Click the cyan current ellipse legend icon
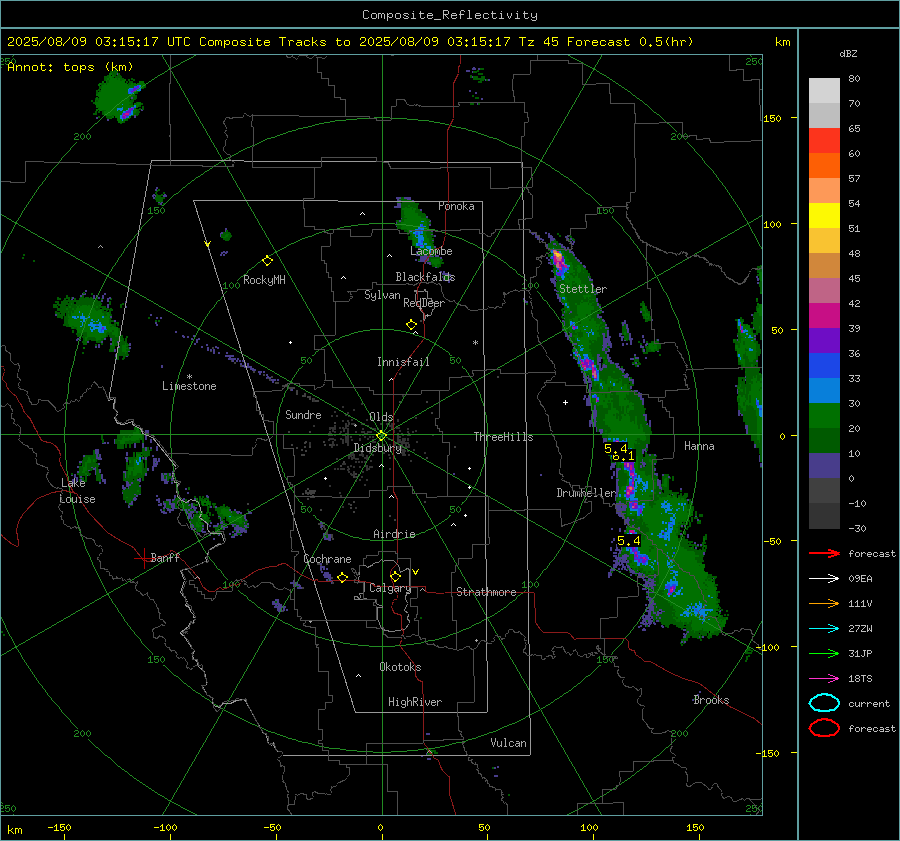Viewport: 900px width, 841px height. pyautogui.click(x=824, y=703)
